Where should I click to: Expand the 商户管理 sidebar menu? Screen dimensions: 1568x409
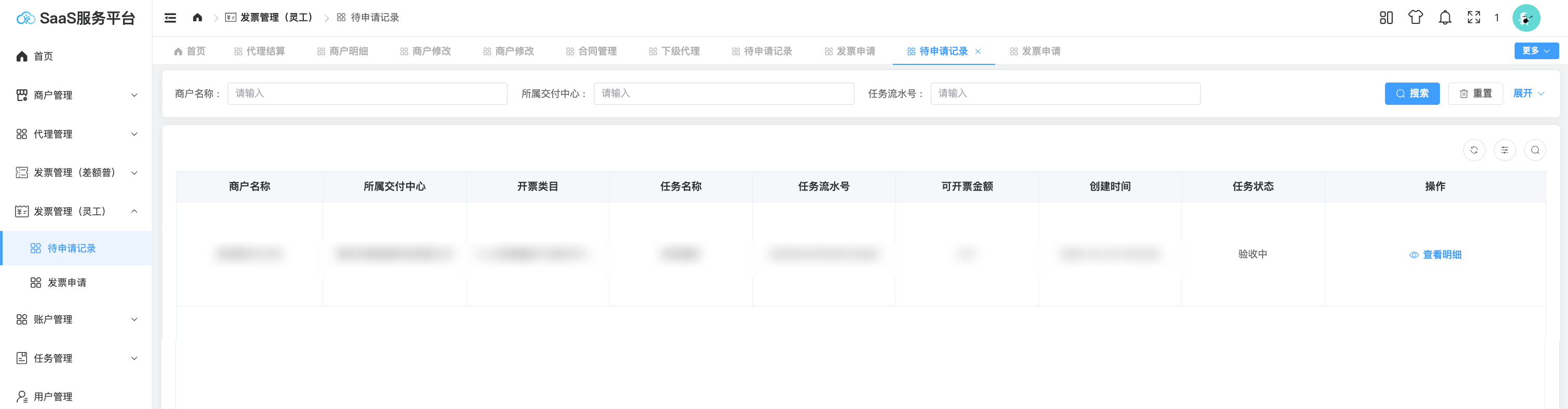coord(76,95)
